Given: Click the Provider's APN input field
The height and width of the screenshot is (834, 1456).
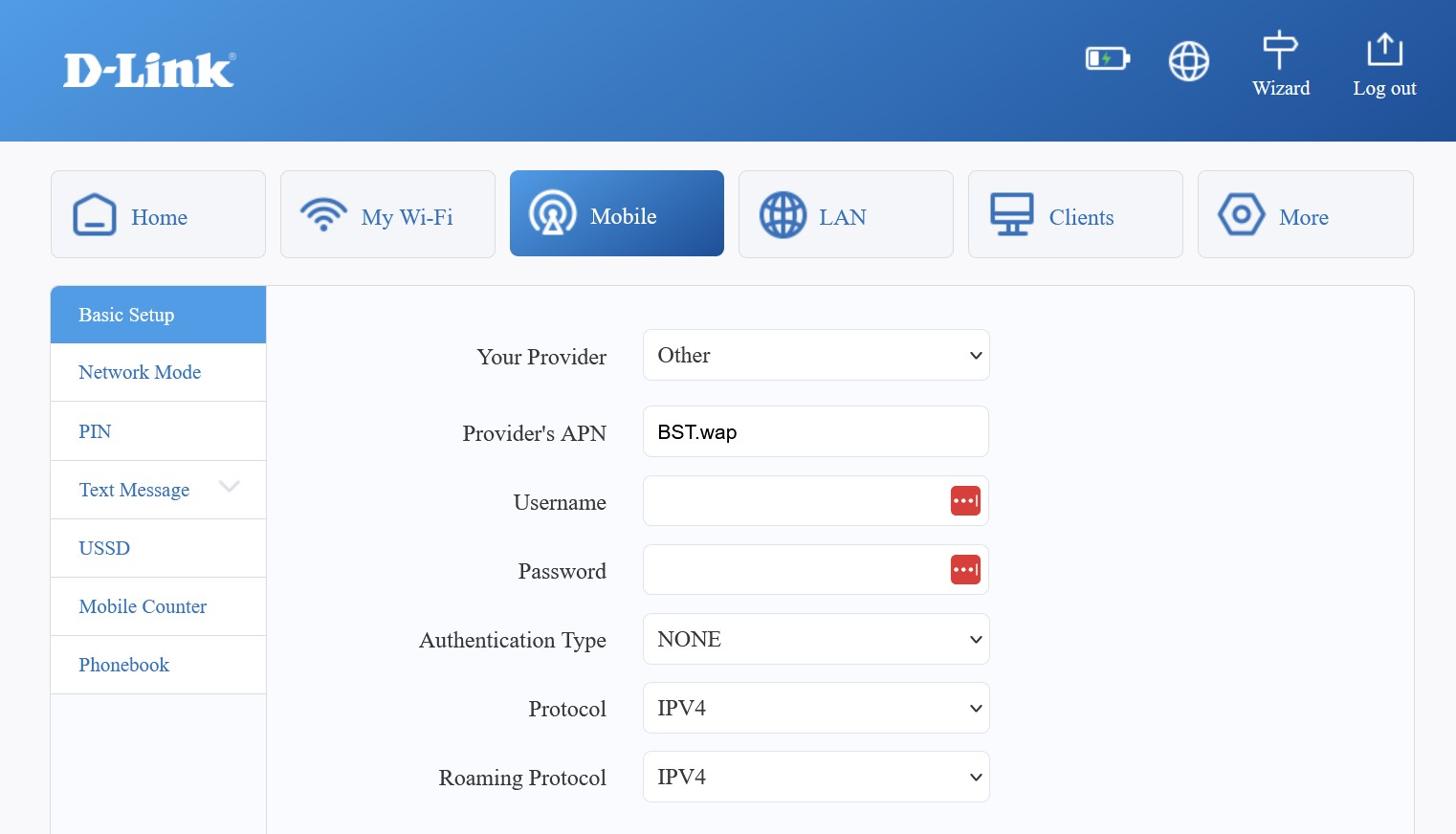Looking at the screenshot, I should tap(815, 432).
